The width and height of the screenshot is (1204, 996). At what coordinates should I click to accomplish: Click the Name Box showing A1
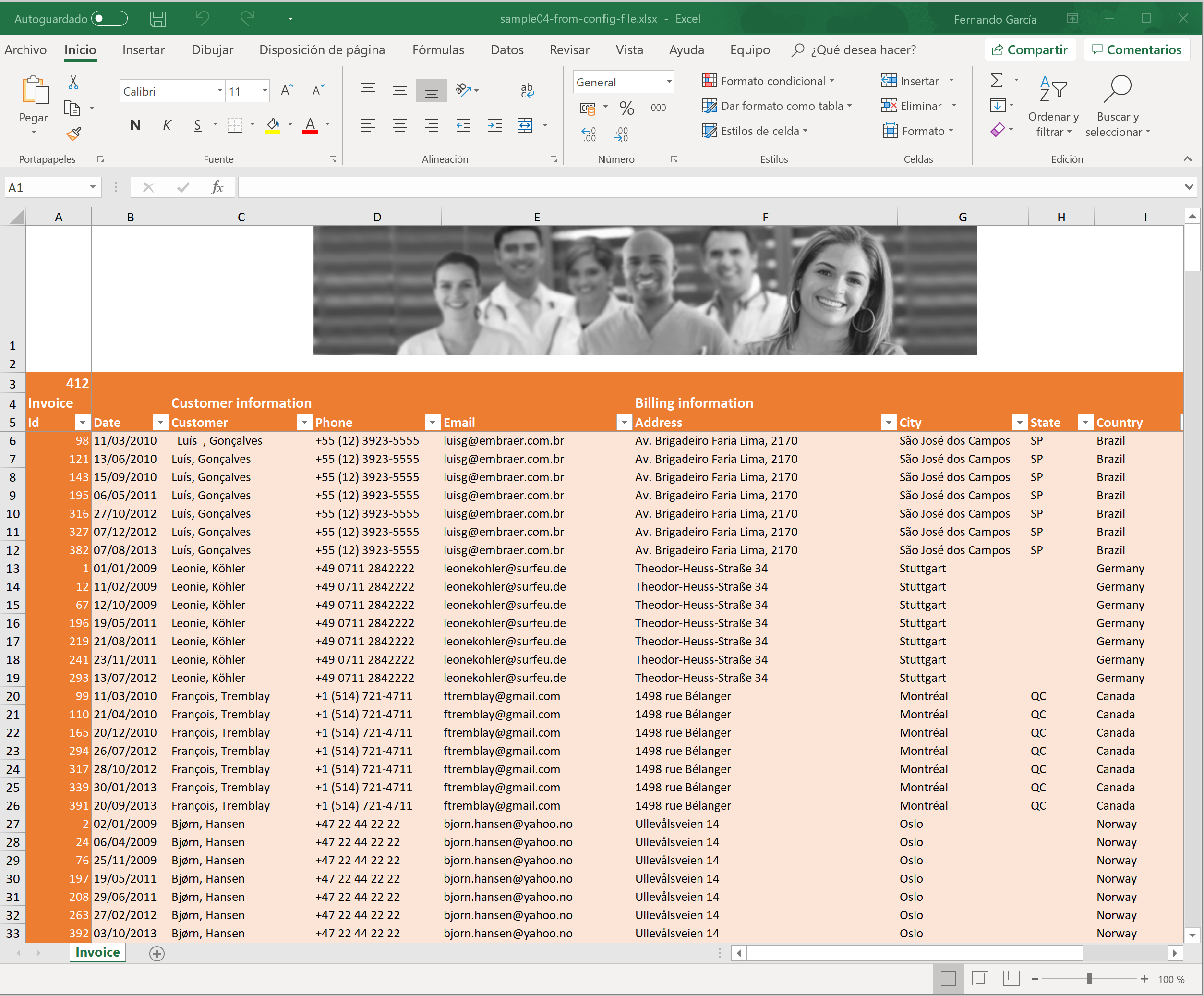[x=46, y=187]
